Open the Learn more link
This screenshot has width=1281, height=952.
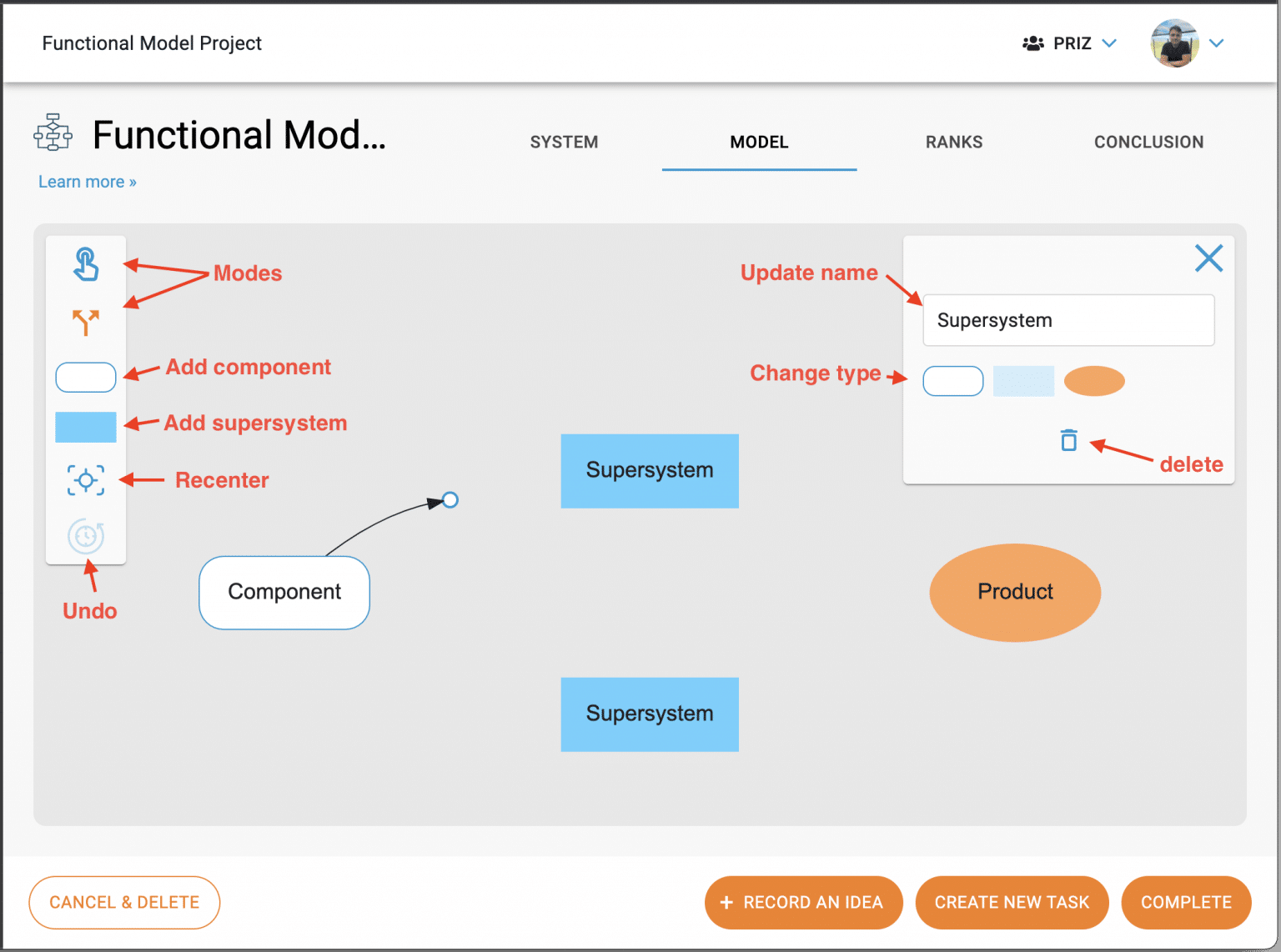tap(86, 181)
